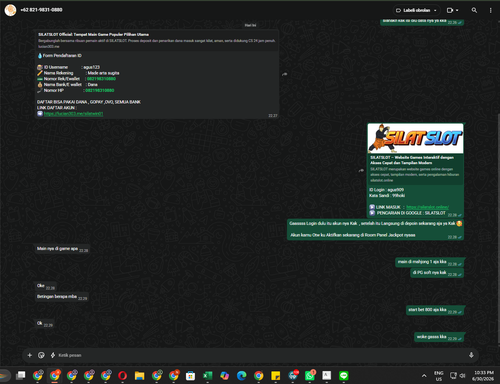Open contact info for +62 821-9831-0880
The width and height of the screenshot is (500, 384).
41,10
